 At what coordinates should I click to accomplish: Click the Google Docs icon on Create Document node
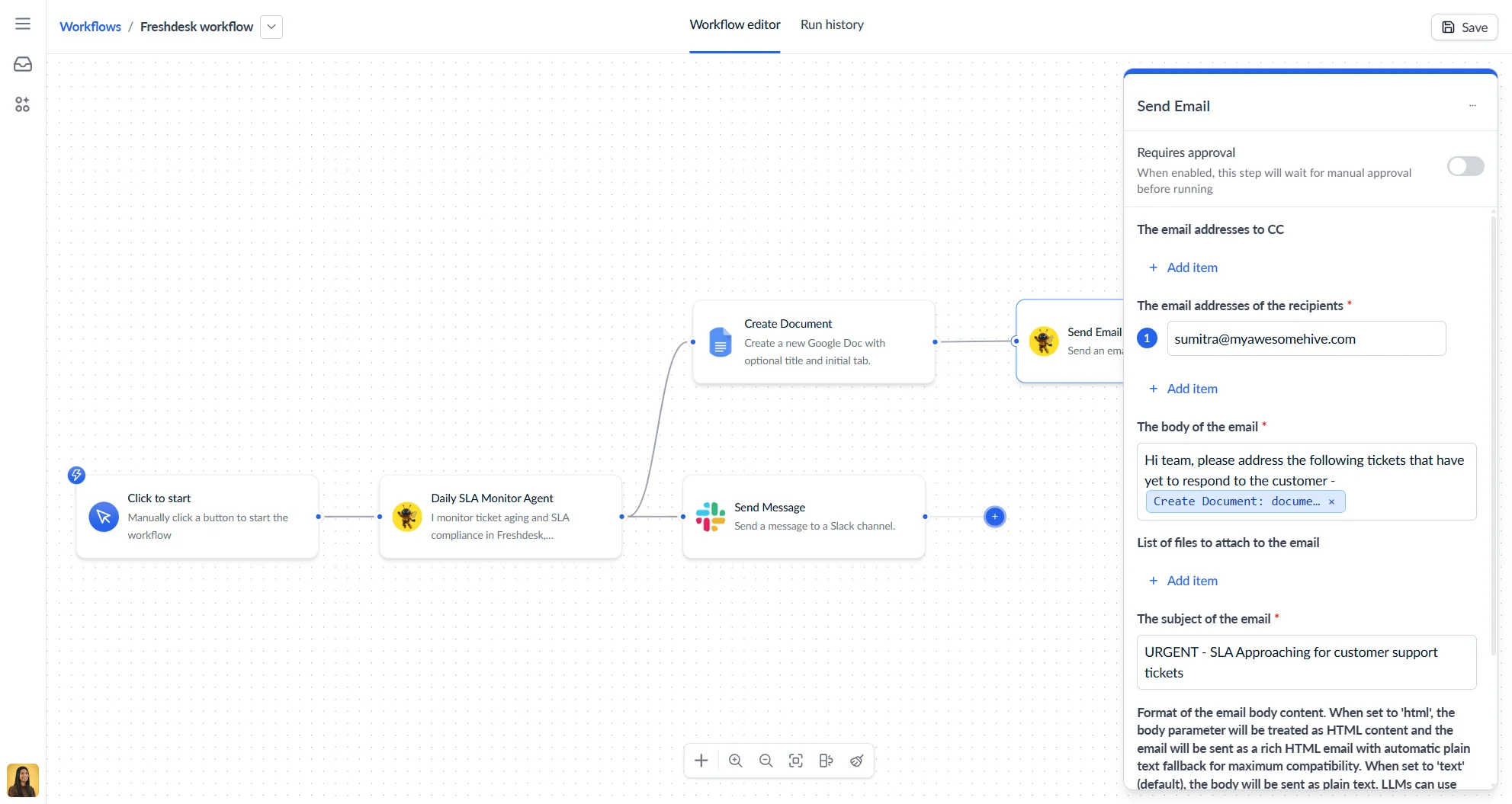720,342
